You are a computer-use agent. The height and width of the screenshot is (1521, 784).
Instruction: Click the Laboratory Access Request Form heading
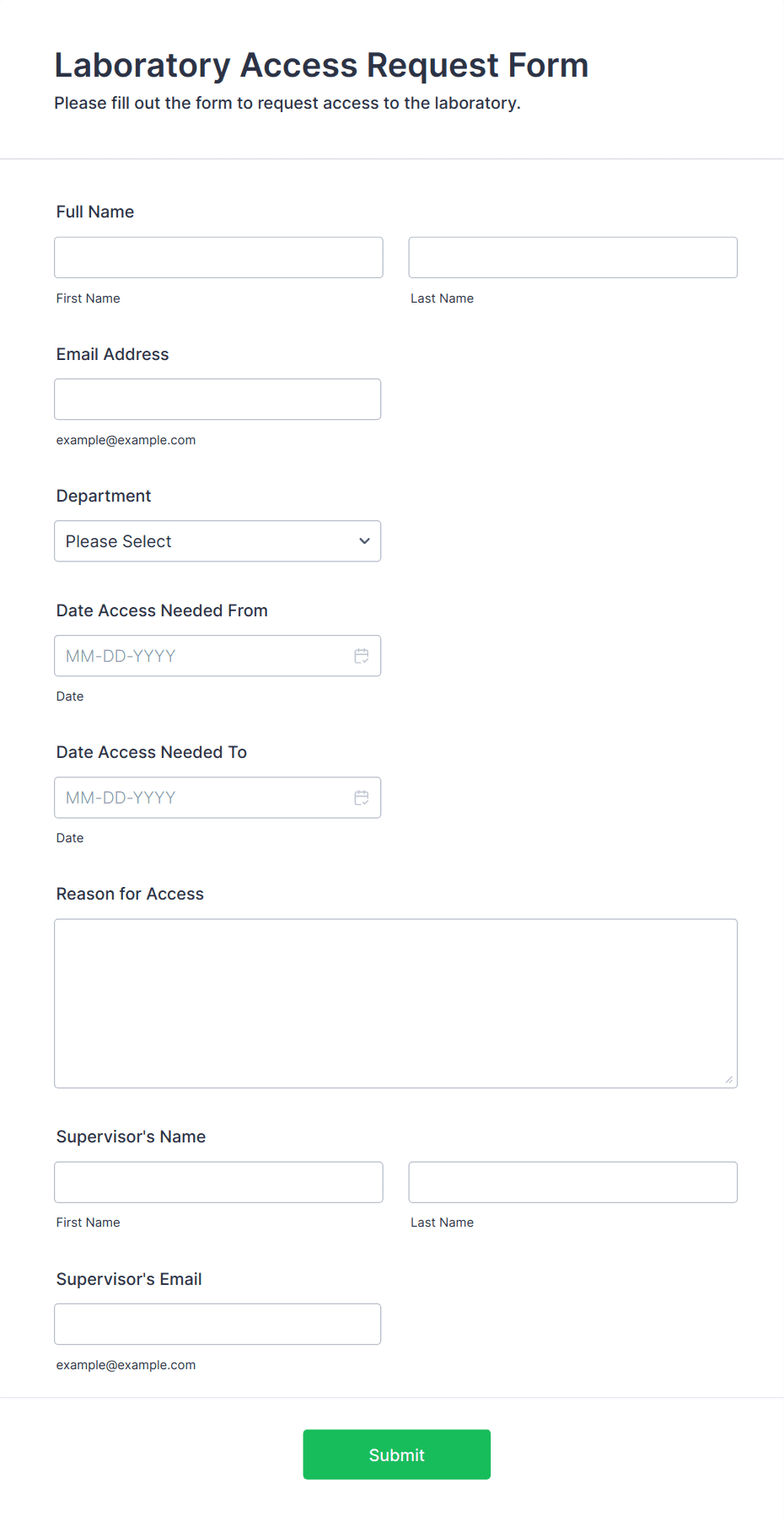pos(321,65)
